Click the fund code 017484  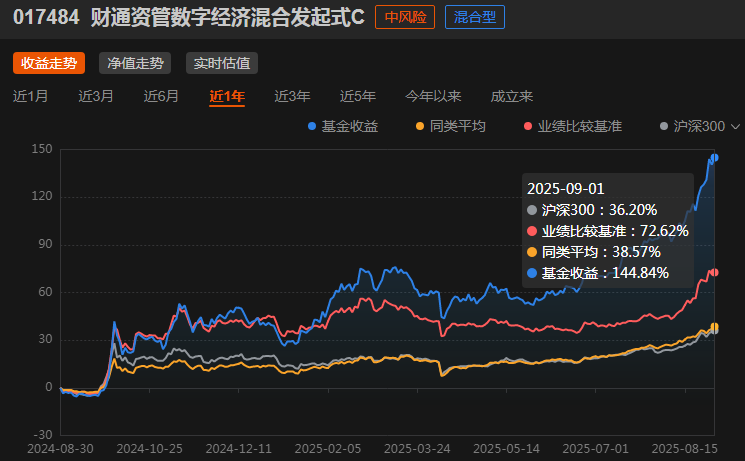click(x=46, y=17)
